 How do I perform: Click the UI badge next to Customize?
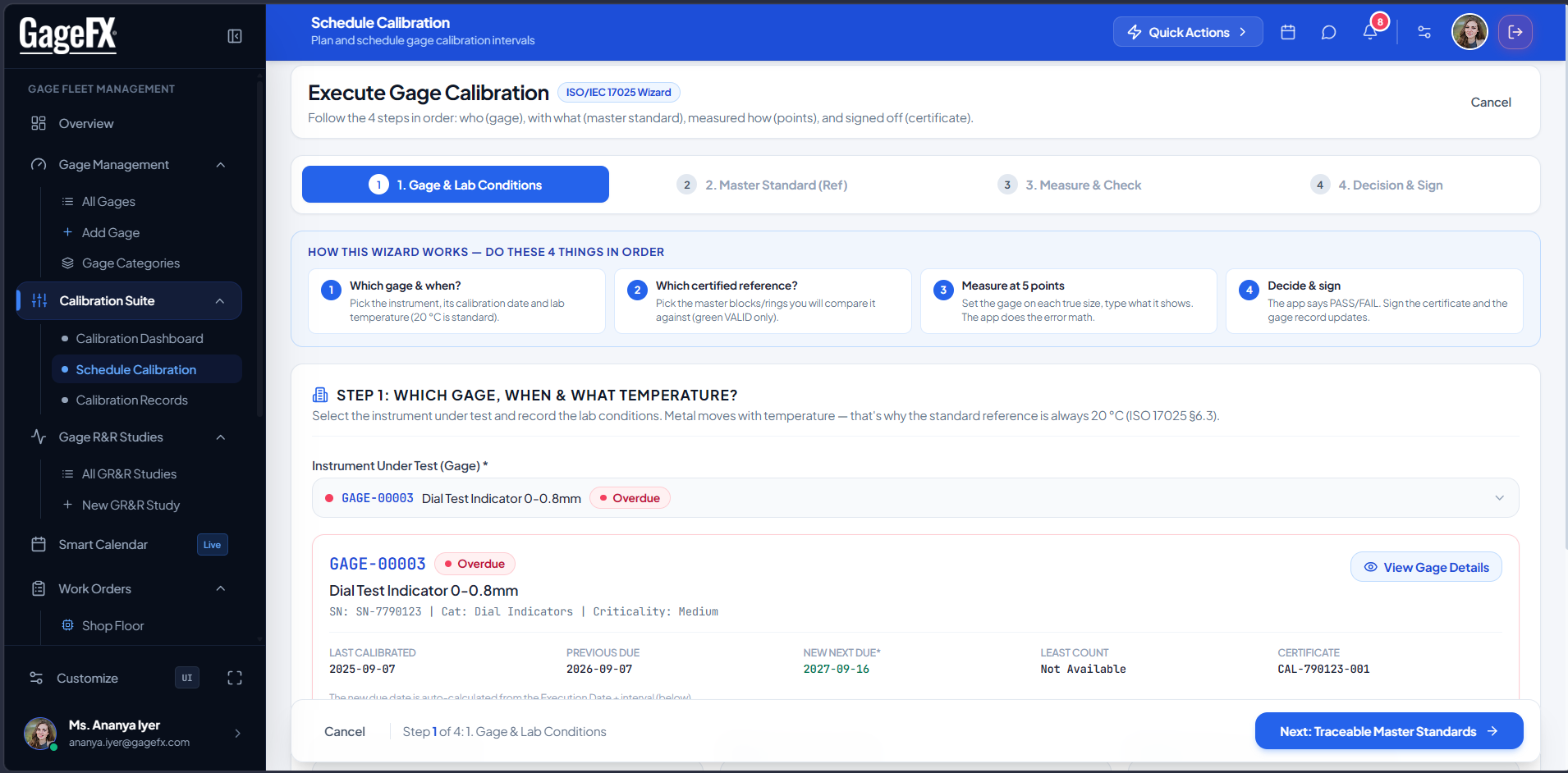[187, 678]
